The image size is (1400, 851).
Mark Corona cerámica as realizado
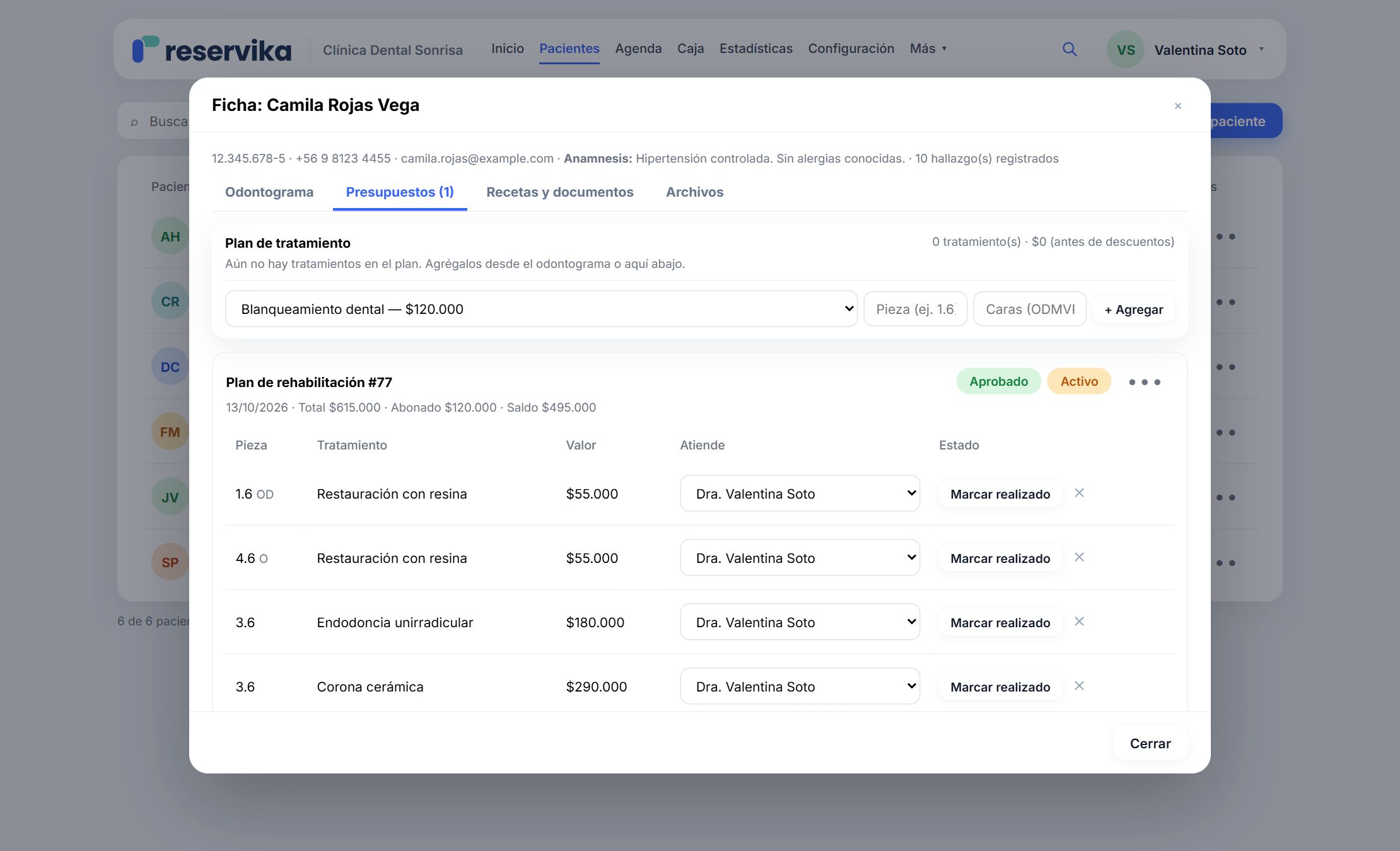pyautogui.click(x=1000, y=687)
